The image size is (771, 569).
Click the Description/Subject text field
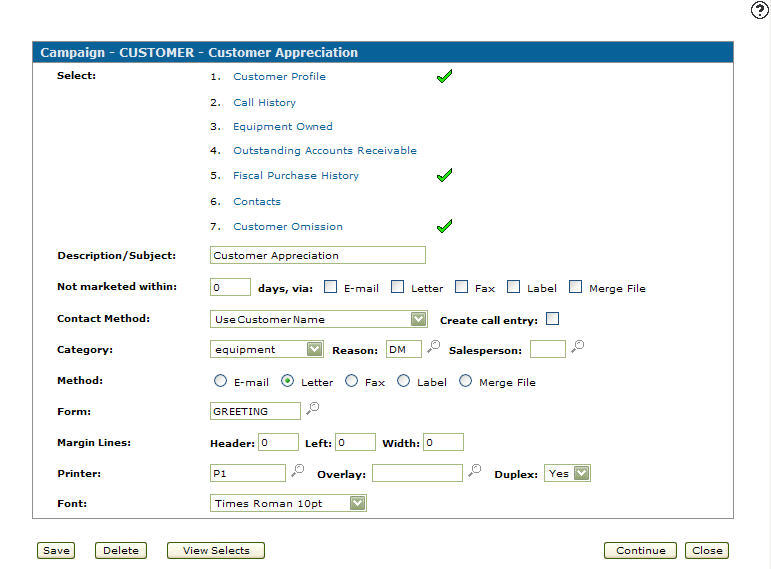[x=318, y=255]
